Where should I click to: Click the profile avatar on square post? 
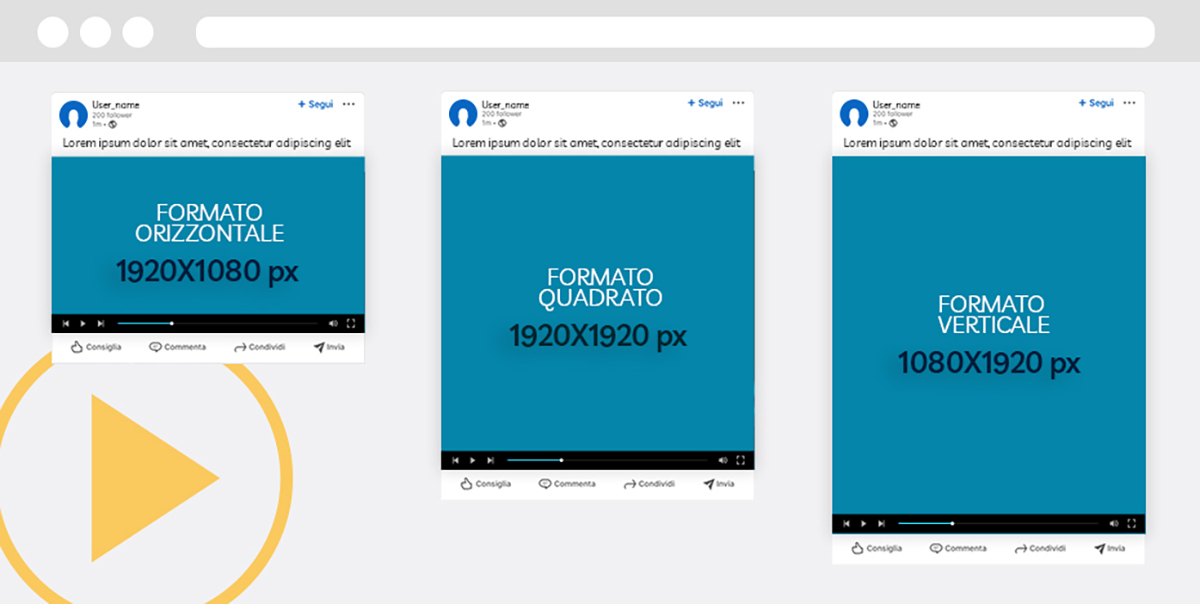(463, 114)
